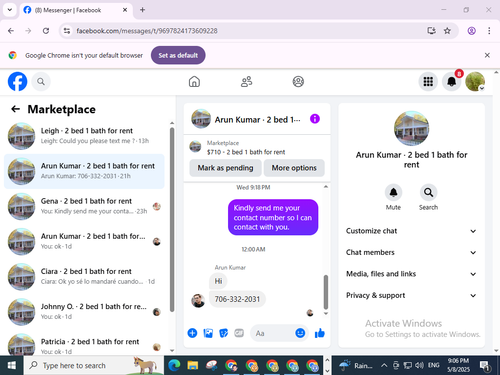The width and height of the screenshot is (500, 375).
Task: Open Microsoft Edge from the taskbar
Action: point(174,365)
